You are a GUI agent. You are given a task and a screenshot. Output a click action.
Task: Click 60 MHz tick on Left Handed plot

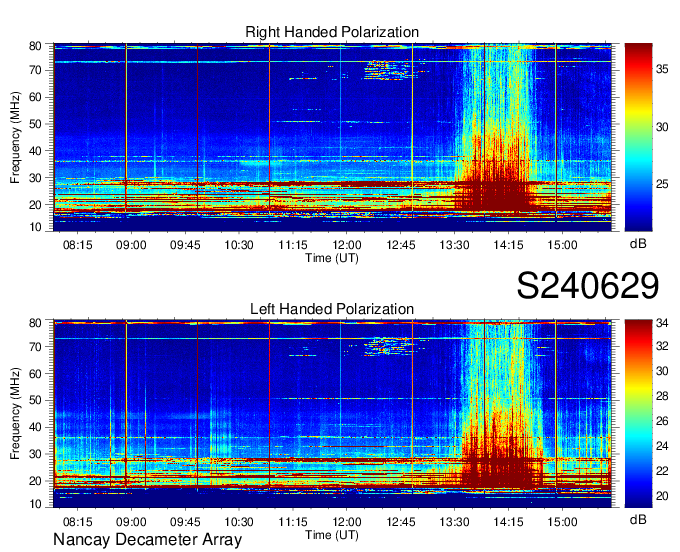(35, 373)
